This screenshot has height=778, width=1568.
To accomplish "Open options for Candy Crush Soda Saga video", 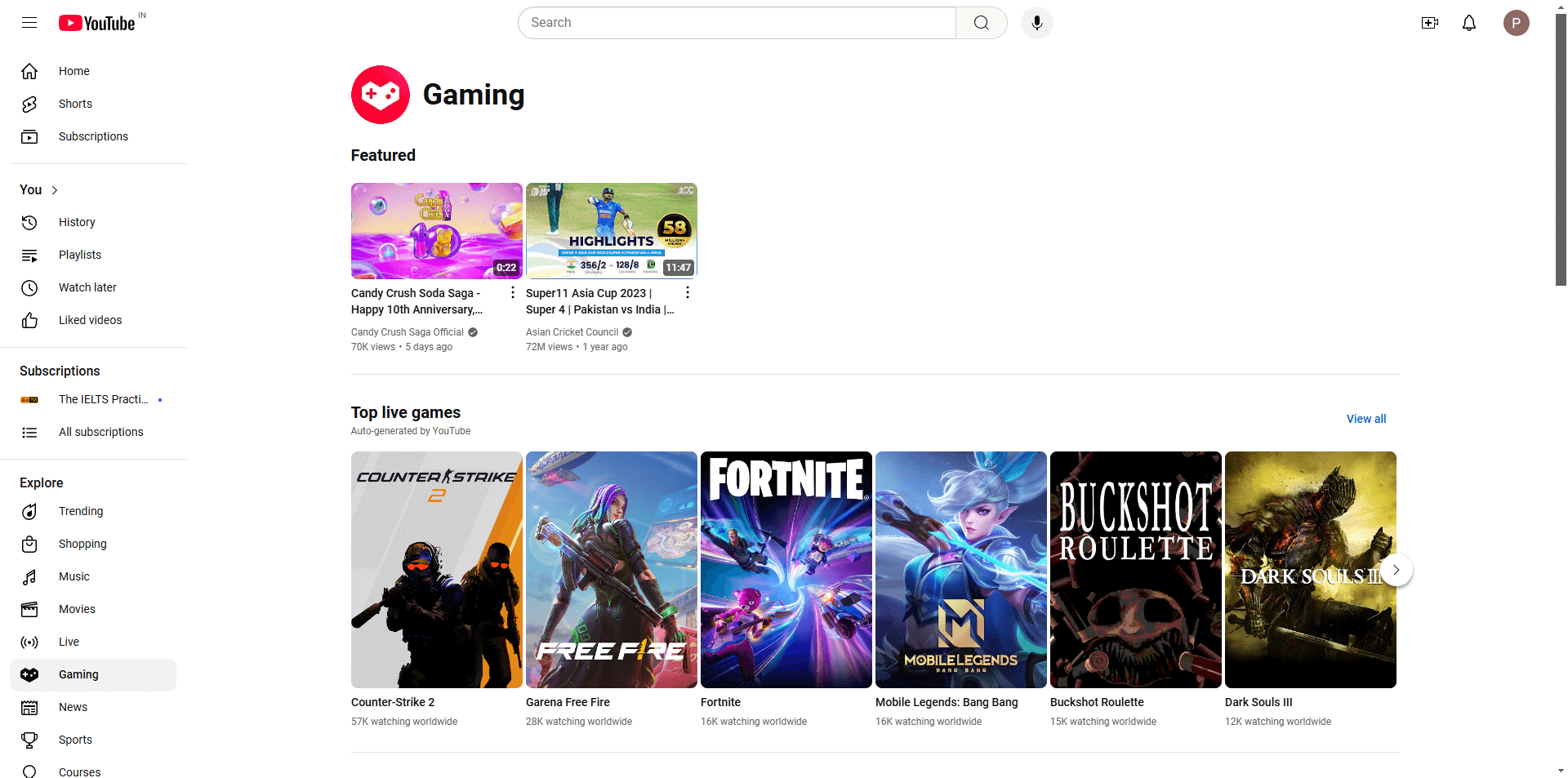I will point(513,292).
